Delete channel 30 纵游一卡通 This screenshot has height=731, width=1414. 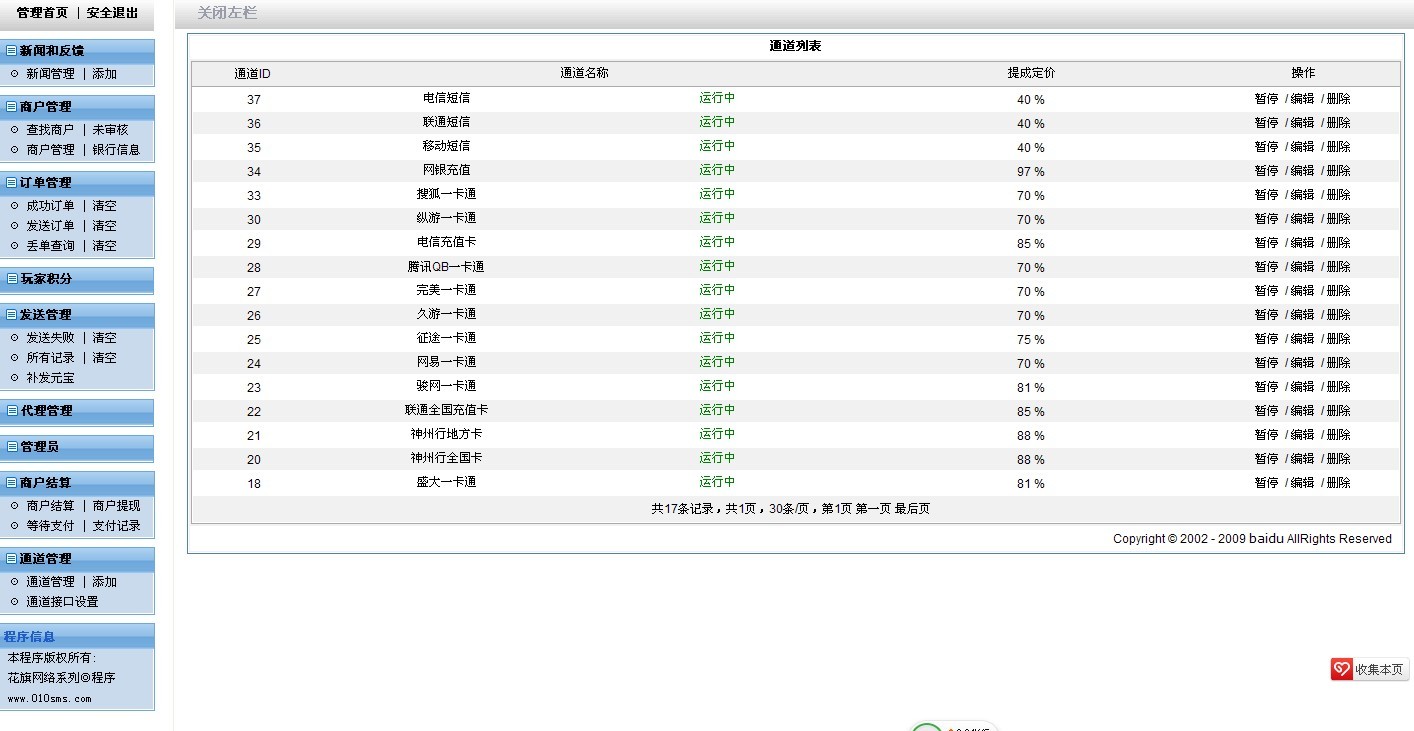[x=1338, y=219]
